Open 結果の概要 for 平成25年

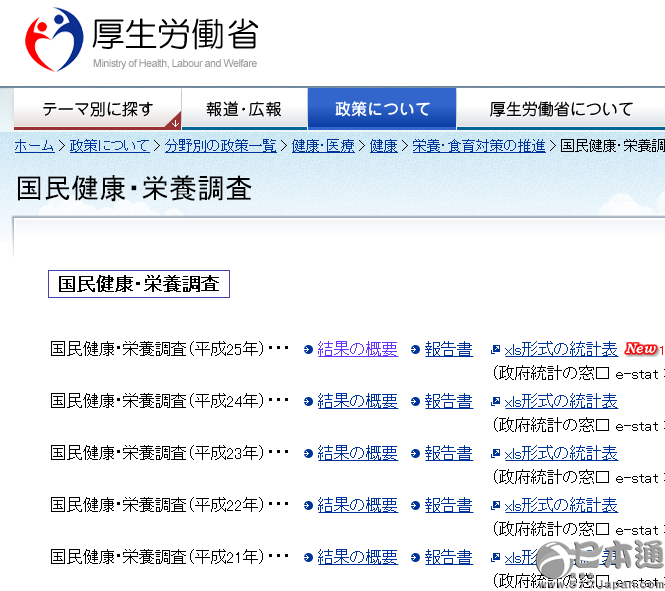[x=358, y=349]
